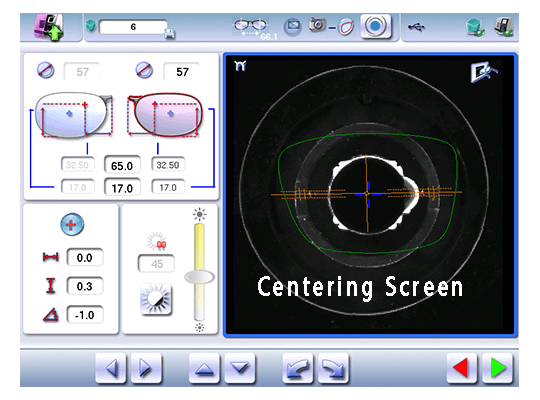540x400 pixels.
Task: Click the edger machine icon with green arrow
Action: coord(49,28)
